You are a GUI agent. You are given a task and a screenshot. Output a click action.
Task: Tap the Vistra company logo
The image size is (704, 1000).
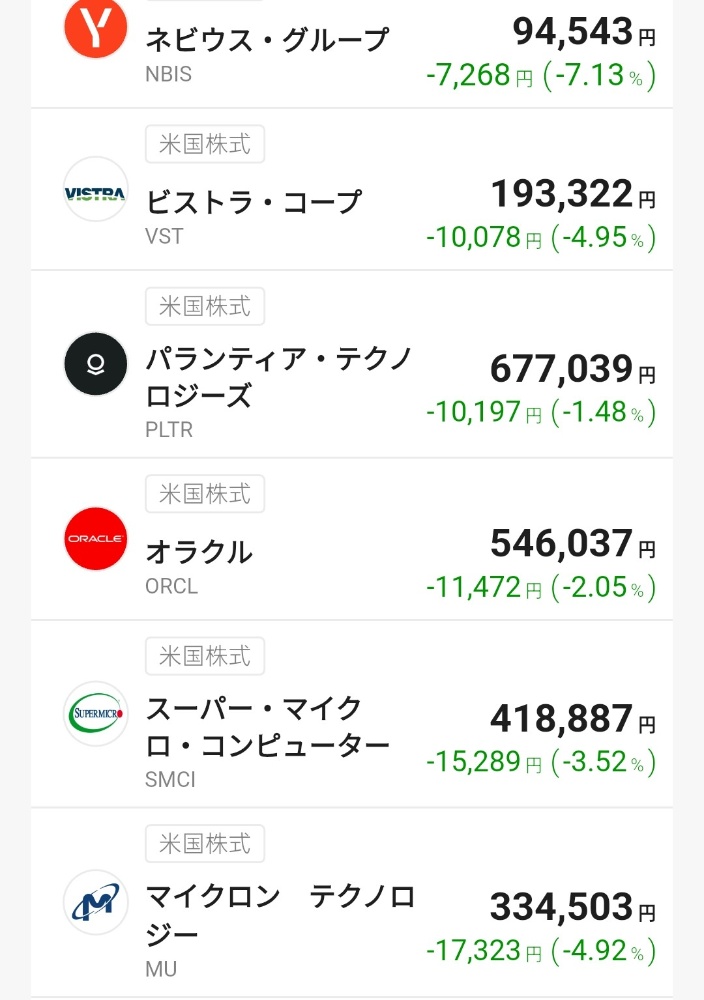(x=96, y=189)
